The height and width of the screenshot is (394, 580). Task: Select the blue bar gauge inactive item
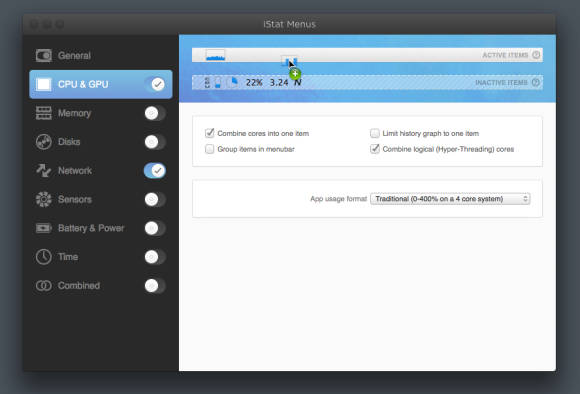point(218,82)
